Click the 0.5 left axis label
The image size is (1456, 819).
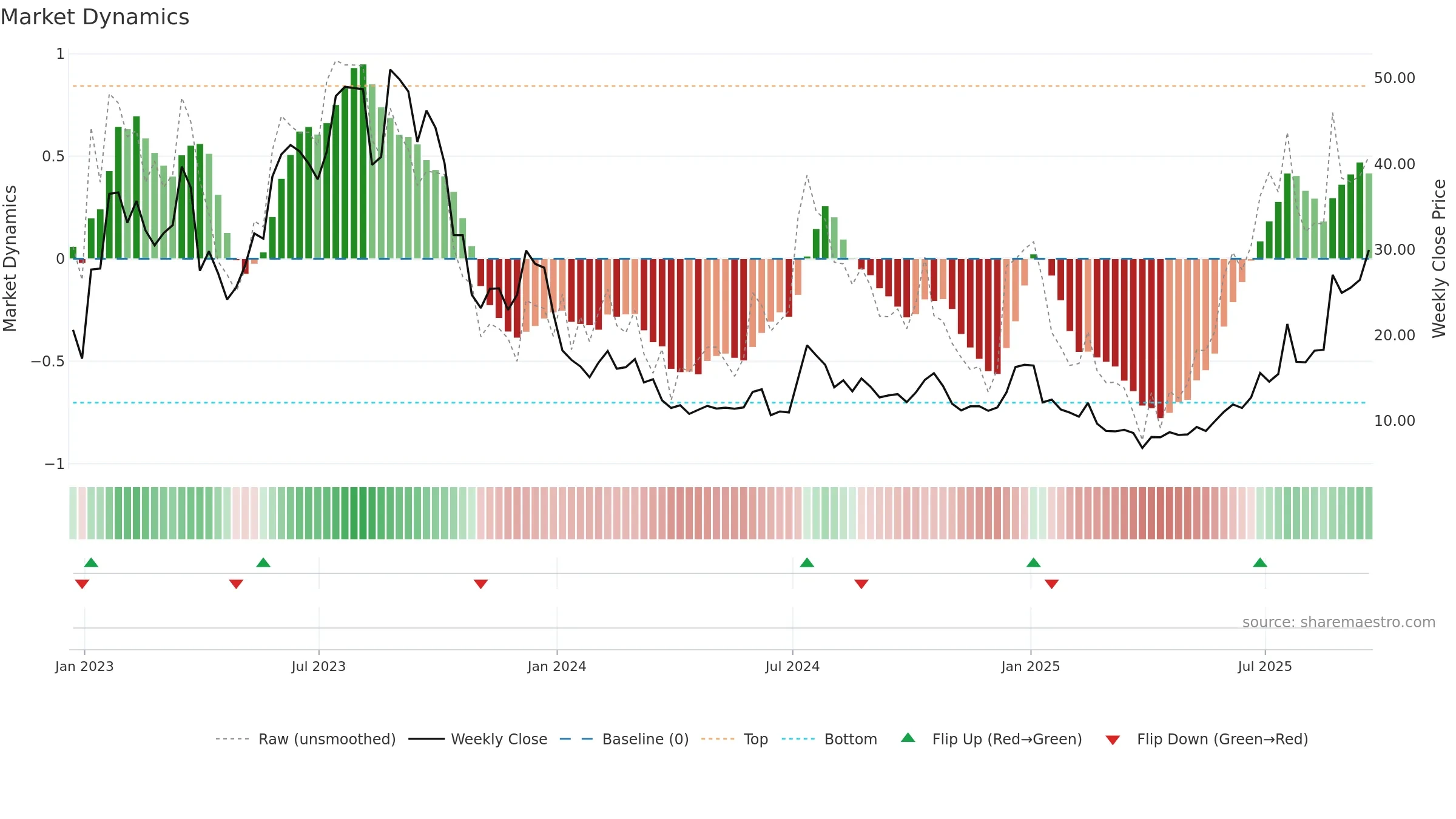pyautogui.click(x=53, y=157)
